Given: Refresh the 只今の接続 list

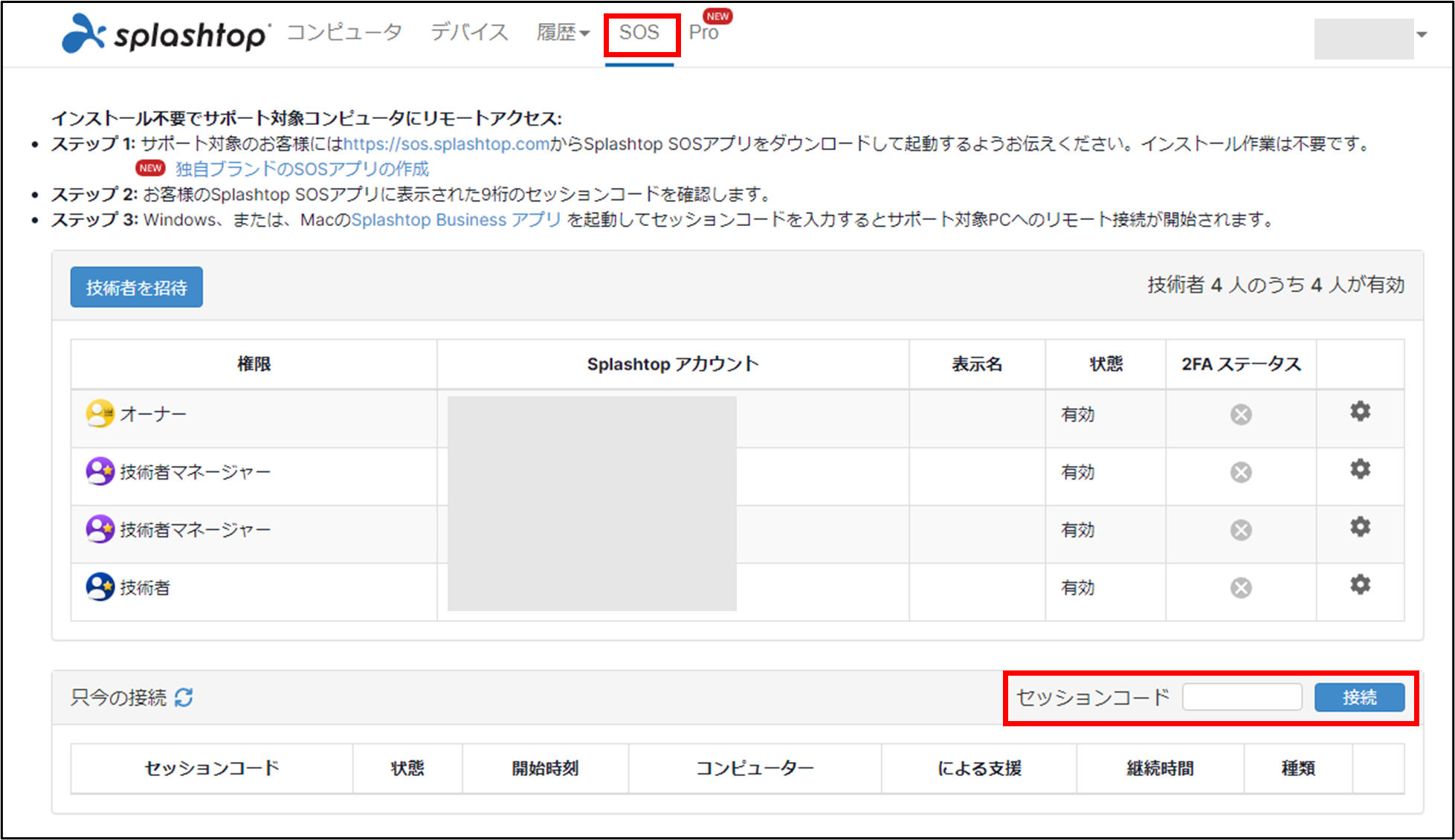Looking at the screenshot, I should 184,697.
